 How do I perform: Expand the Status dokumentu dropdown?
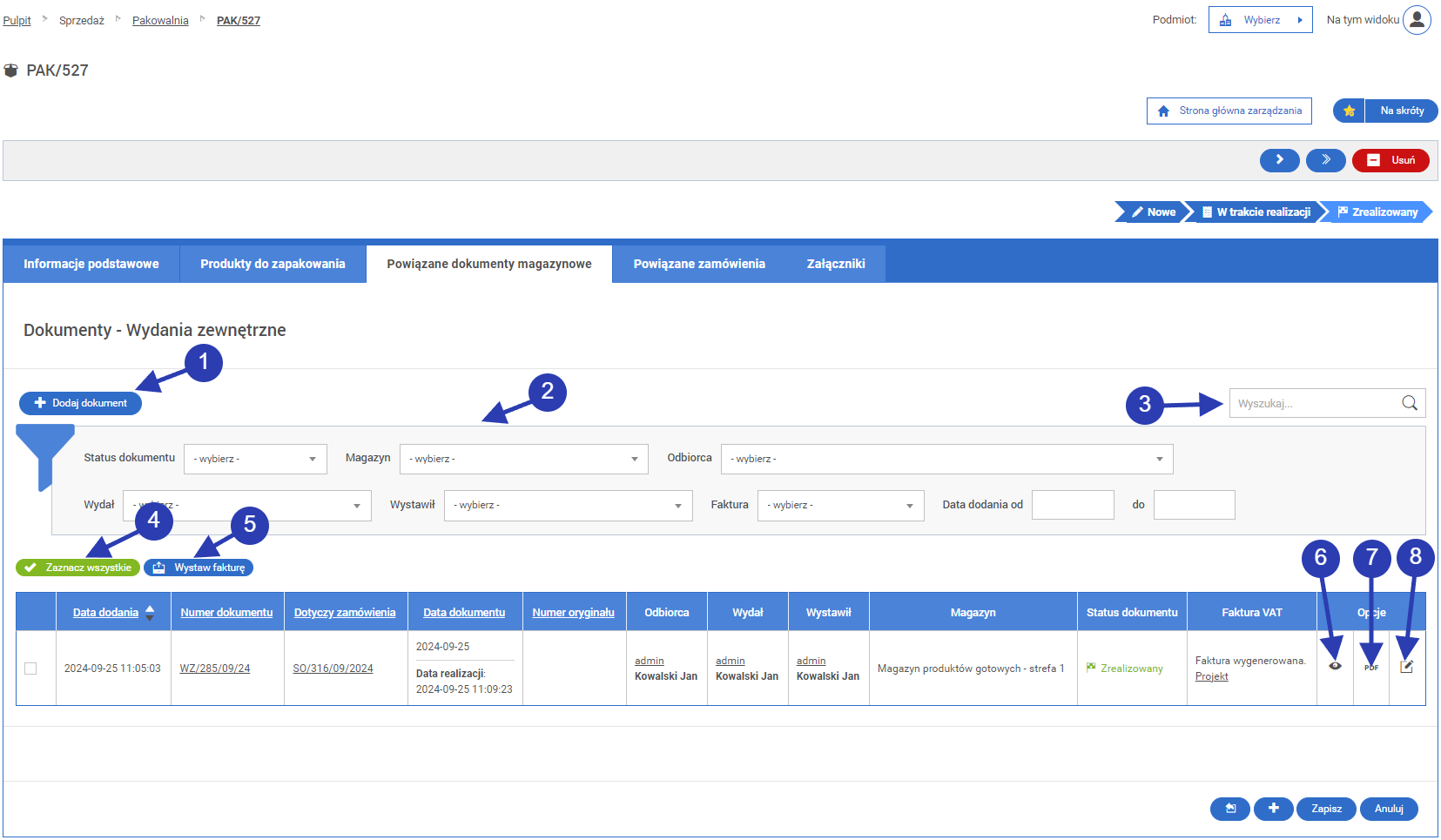pos(255,459)
